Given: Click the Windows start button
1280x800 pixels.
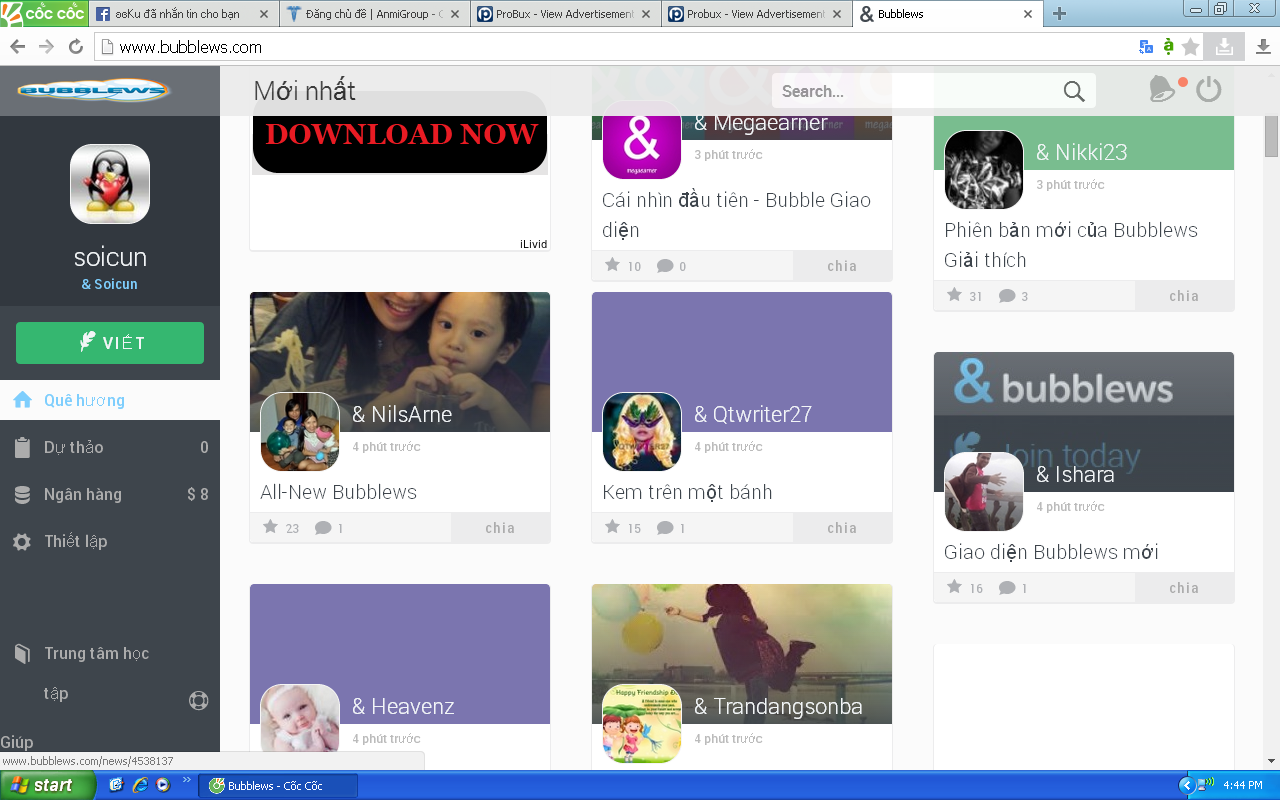Looking at the screenshot, I should tap(48, 785).
